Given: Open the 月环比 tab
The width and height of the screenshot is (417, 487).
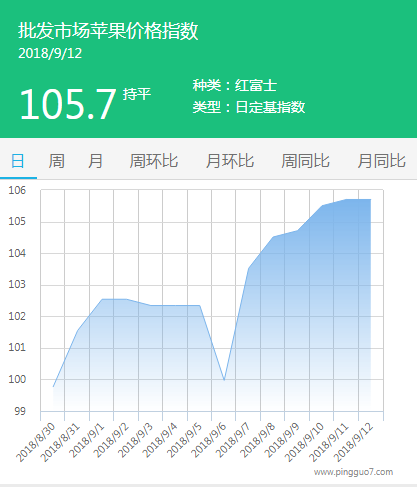Looking at the screenshot, I should point(230,161).
